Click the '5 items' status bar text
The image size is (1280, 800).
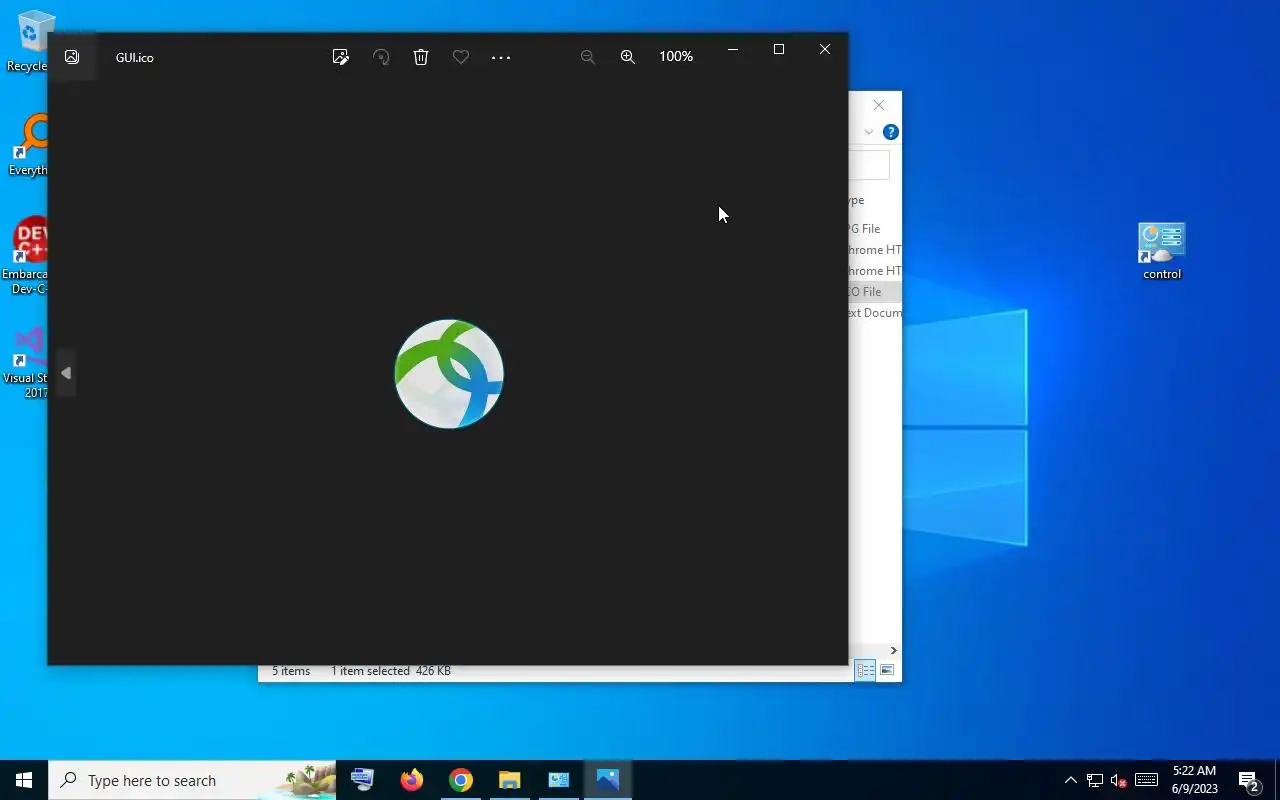coord(291,671)
